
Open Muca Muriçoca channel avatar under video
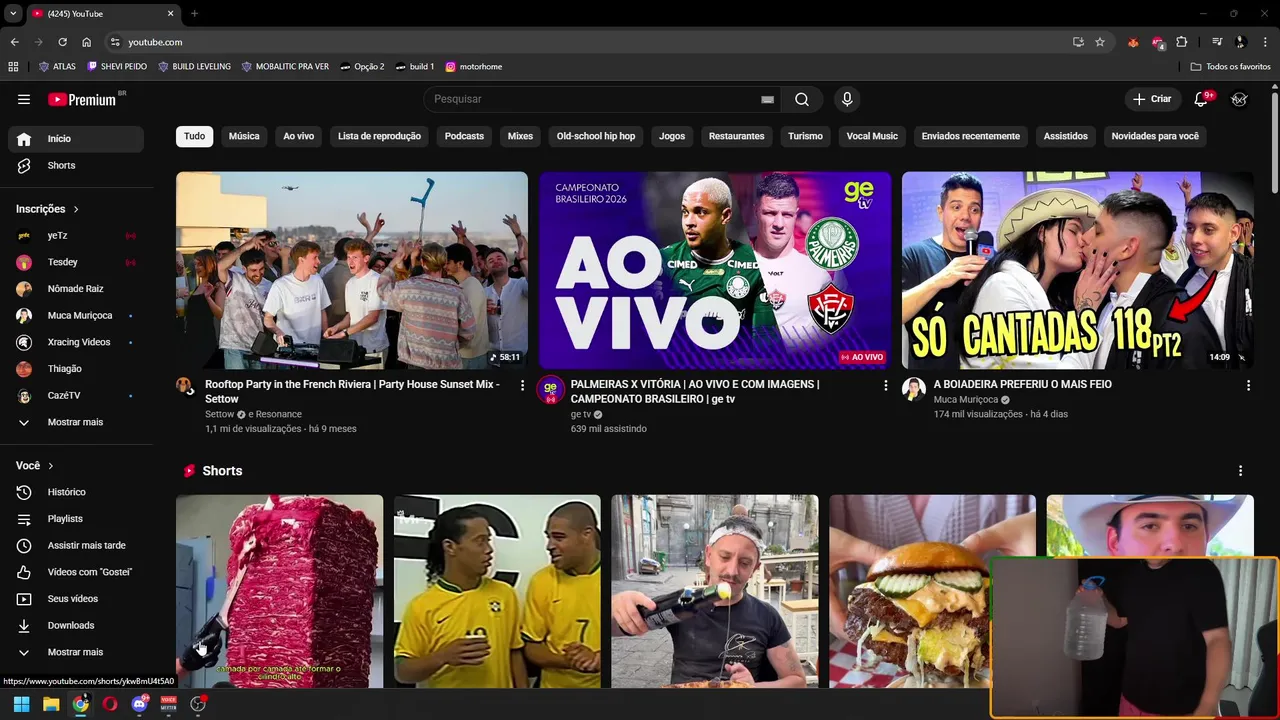(x=913, y=389)
